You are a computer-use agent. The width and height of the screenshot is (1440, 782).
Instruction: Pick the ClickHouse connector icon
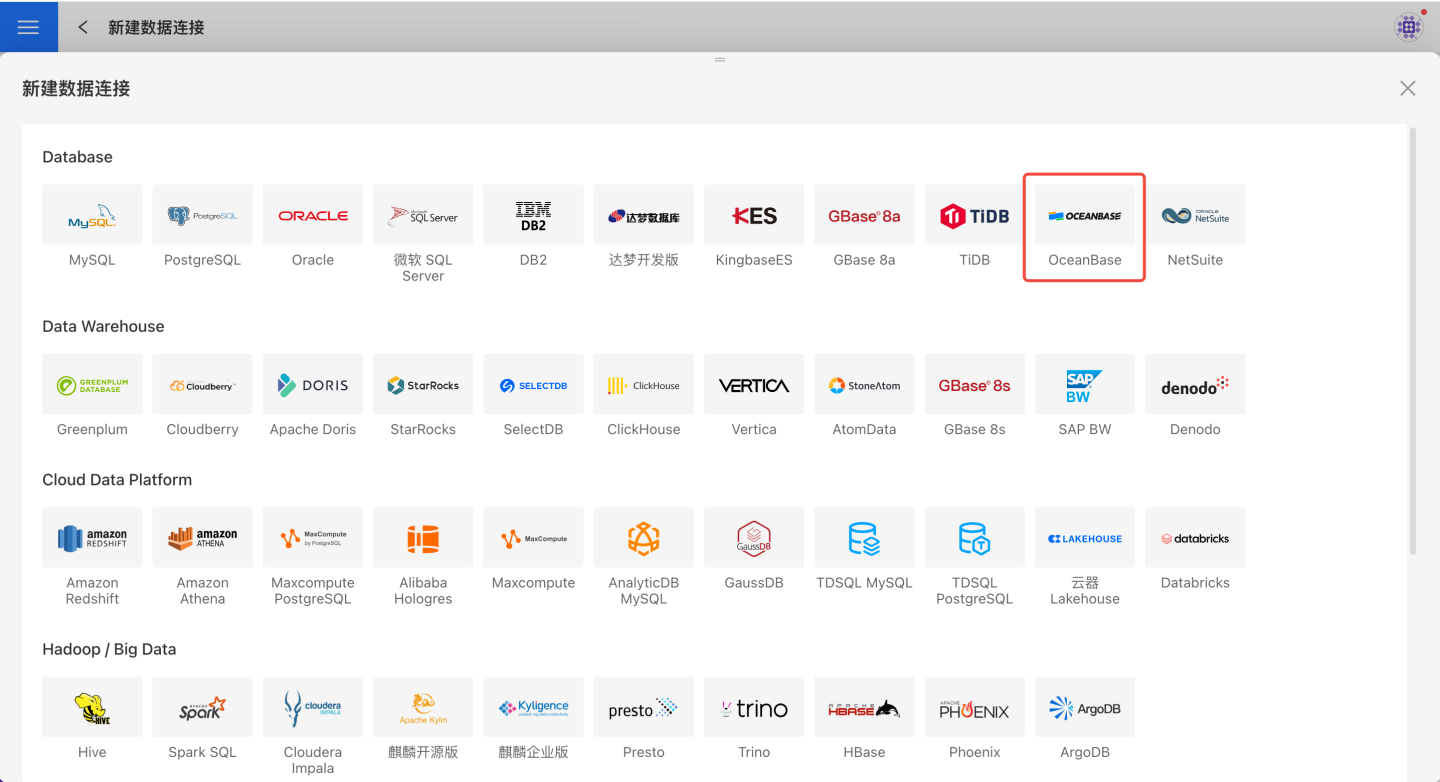pos(643,385)
